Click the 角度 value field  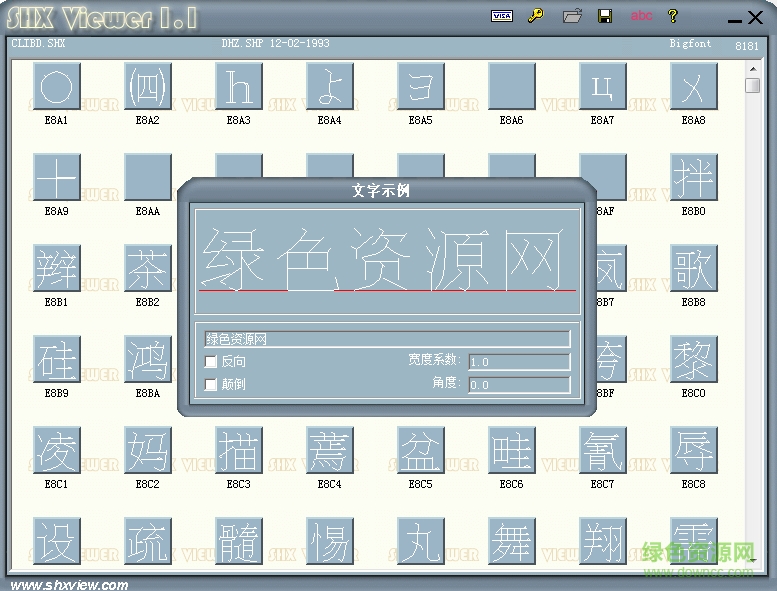[x=519, y=385]
